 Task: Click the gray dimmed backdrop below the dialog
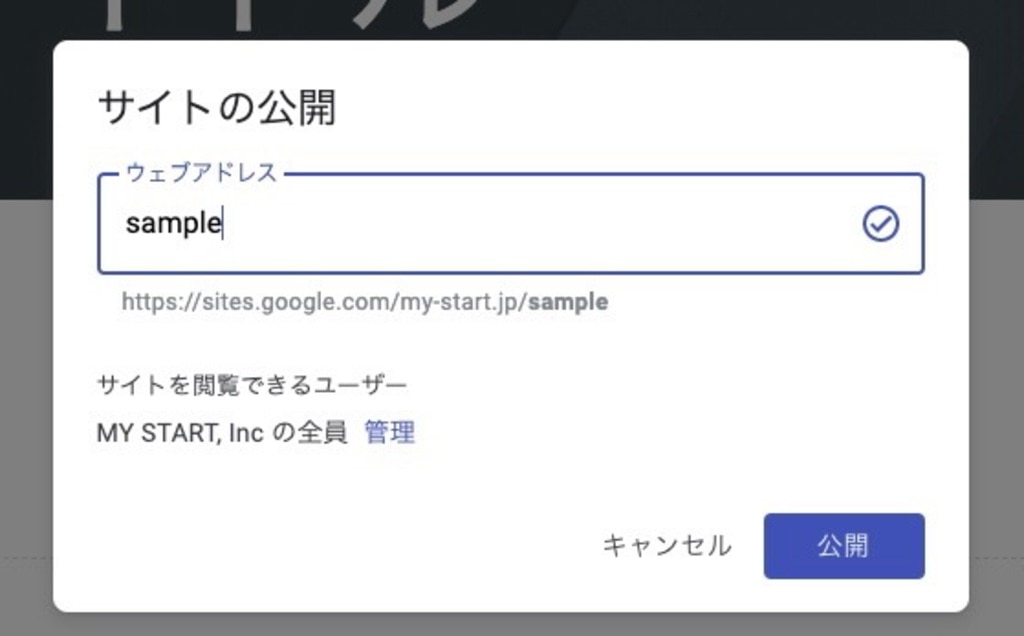[x=512, y=625]
